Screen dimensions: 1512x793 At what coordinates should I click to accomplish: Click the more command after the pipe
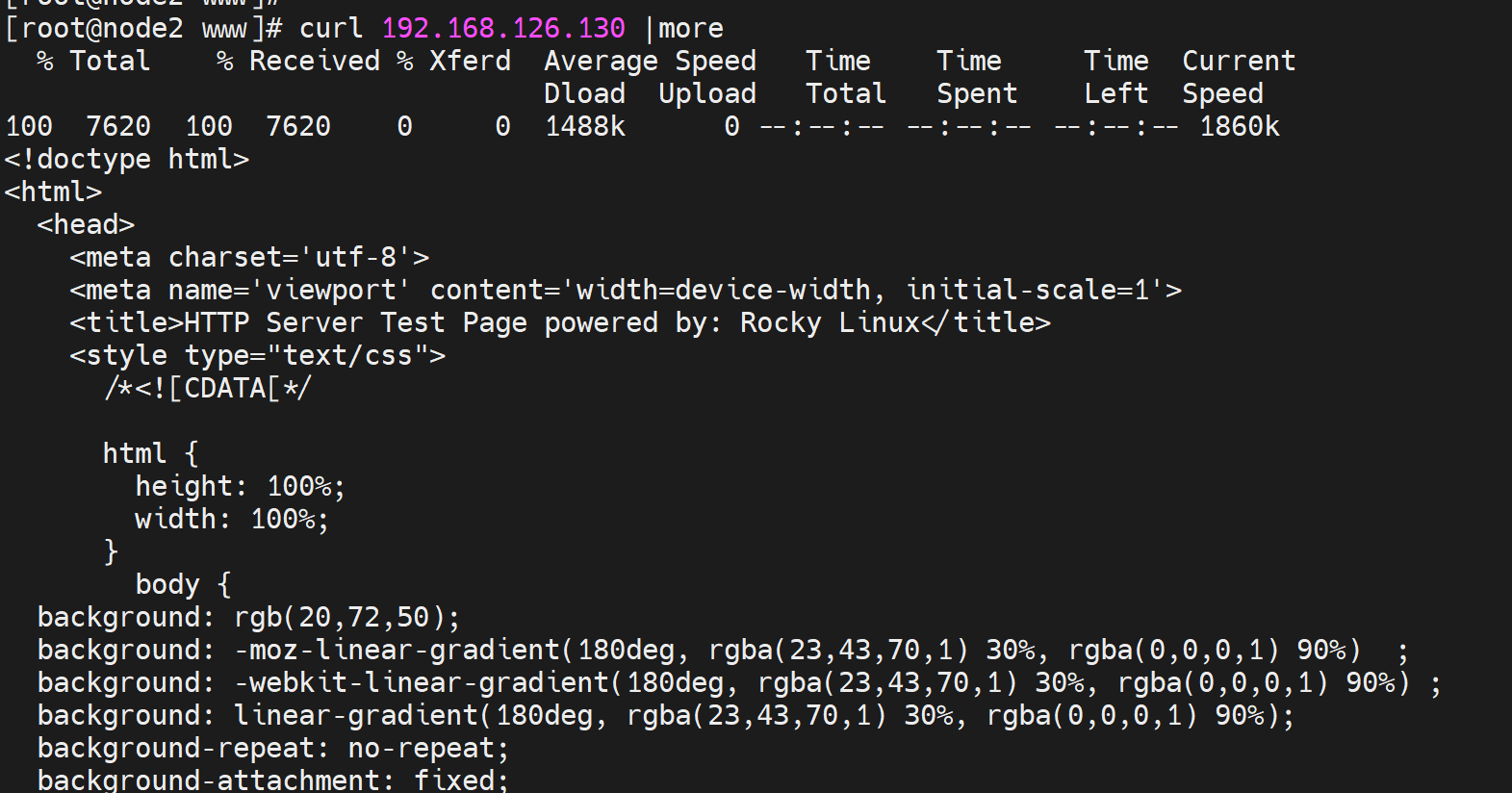pos(691,29)
